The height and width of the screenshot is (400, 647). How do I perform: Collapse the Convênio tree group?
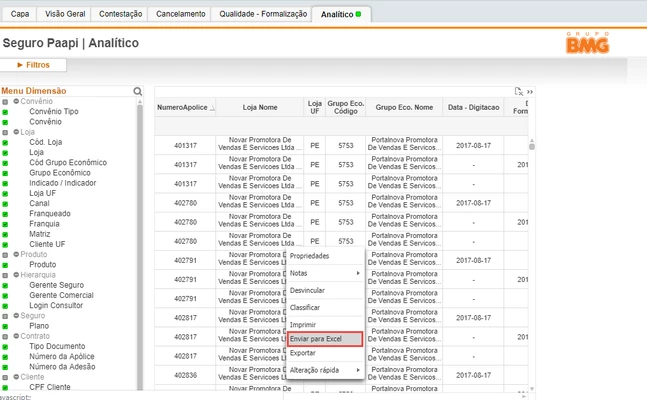tap(16, 101)
